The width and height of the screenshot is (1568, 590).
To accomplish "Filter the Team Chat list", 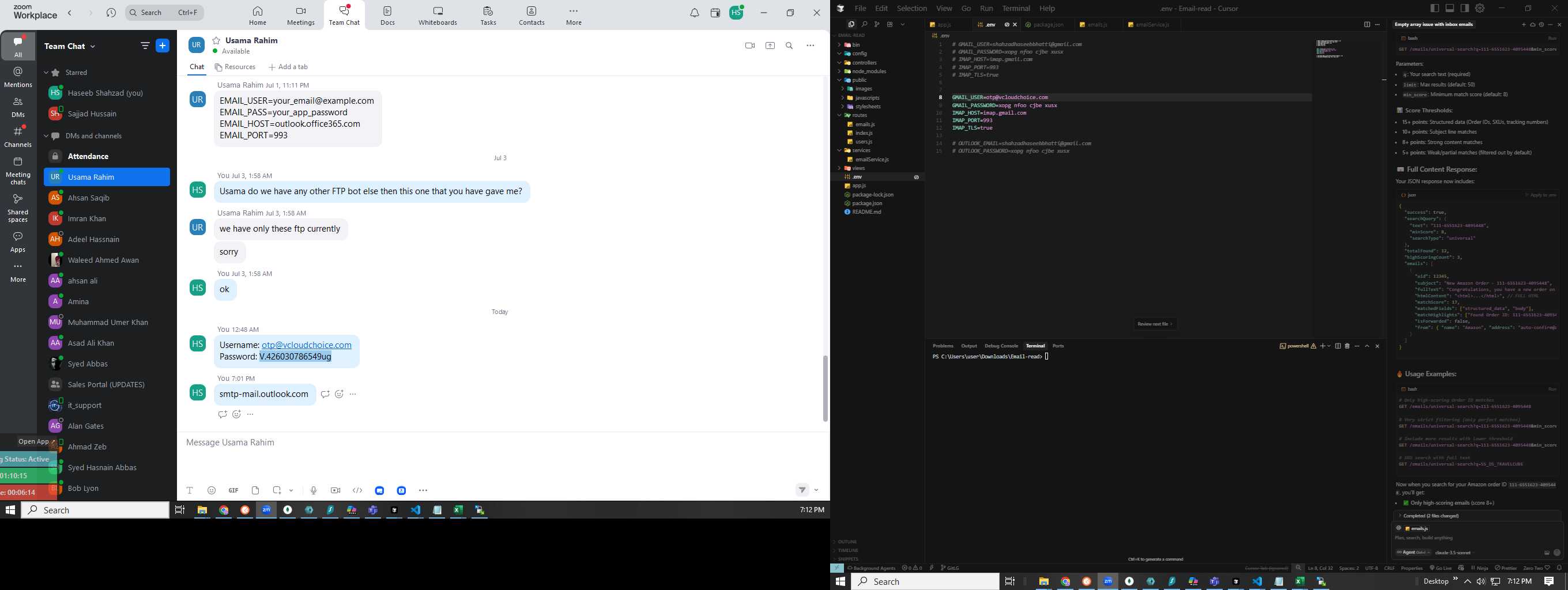I will [145, 46].
